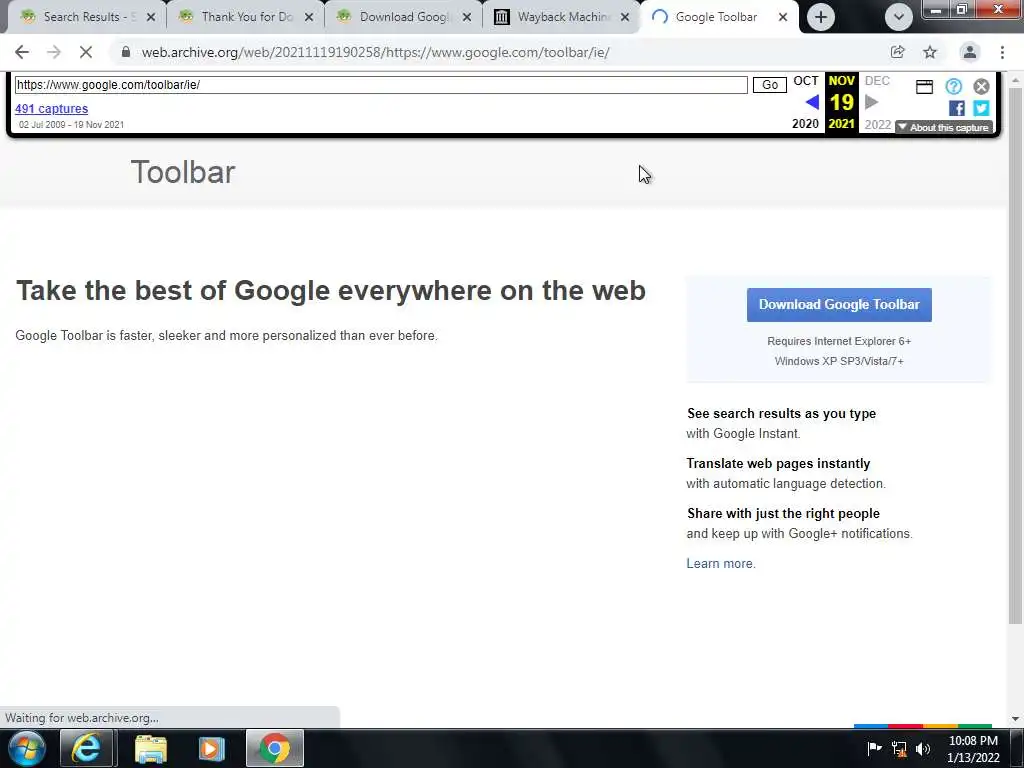Click the network tray icon
Viewport: 1024px width, 768px height.
click(x=899, y=749)
